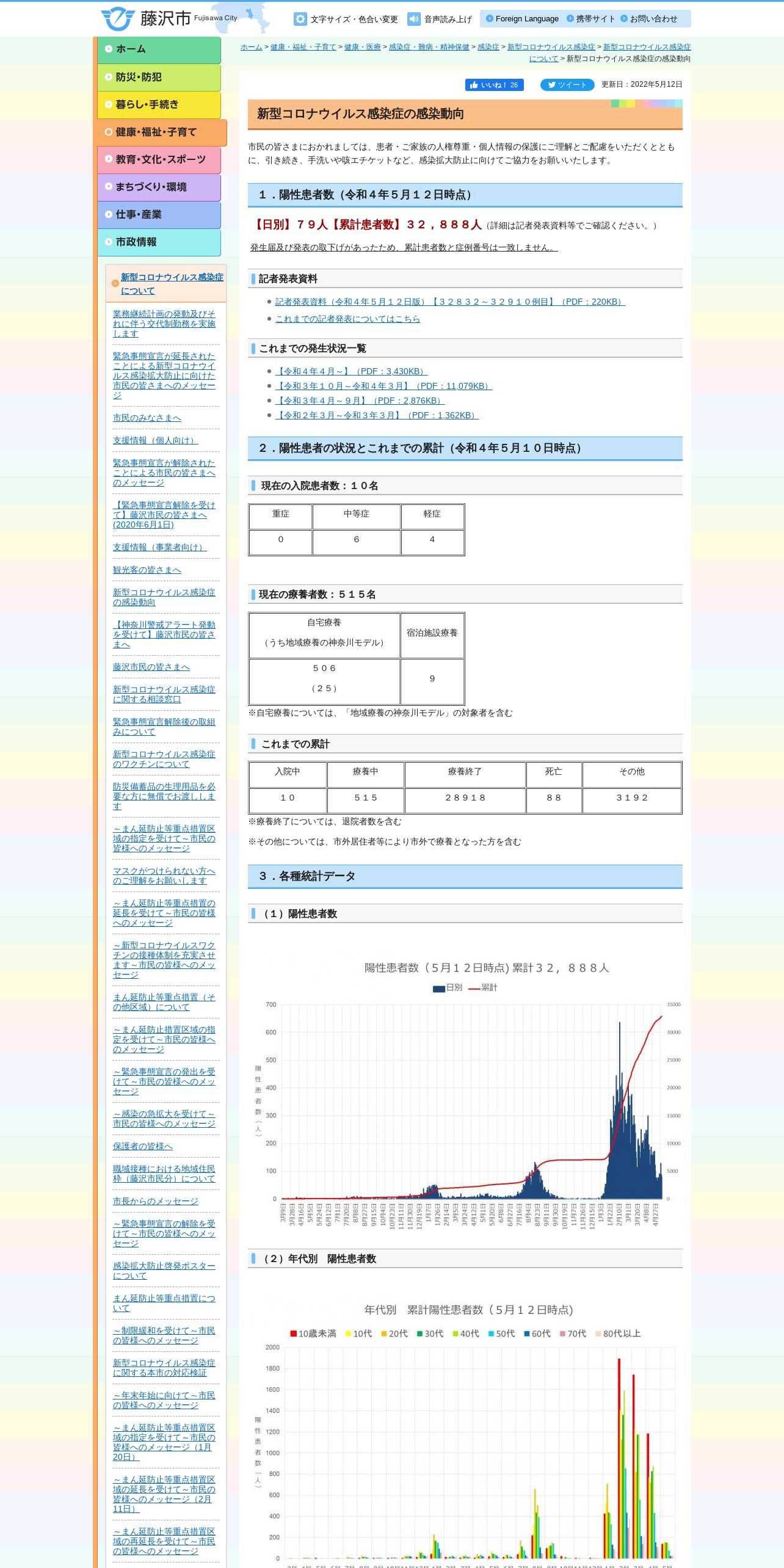Open sidebar link マスクがつけられない方へ
The image size is (784, 1568).
pos(164,876)
